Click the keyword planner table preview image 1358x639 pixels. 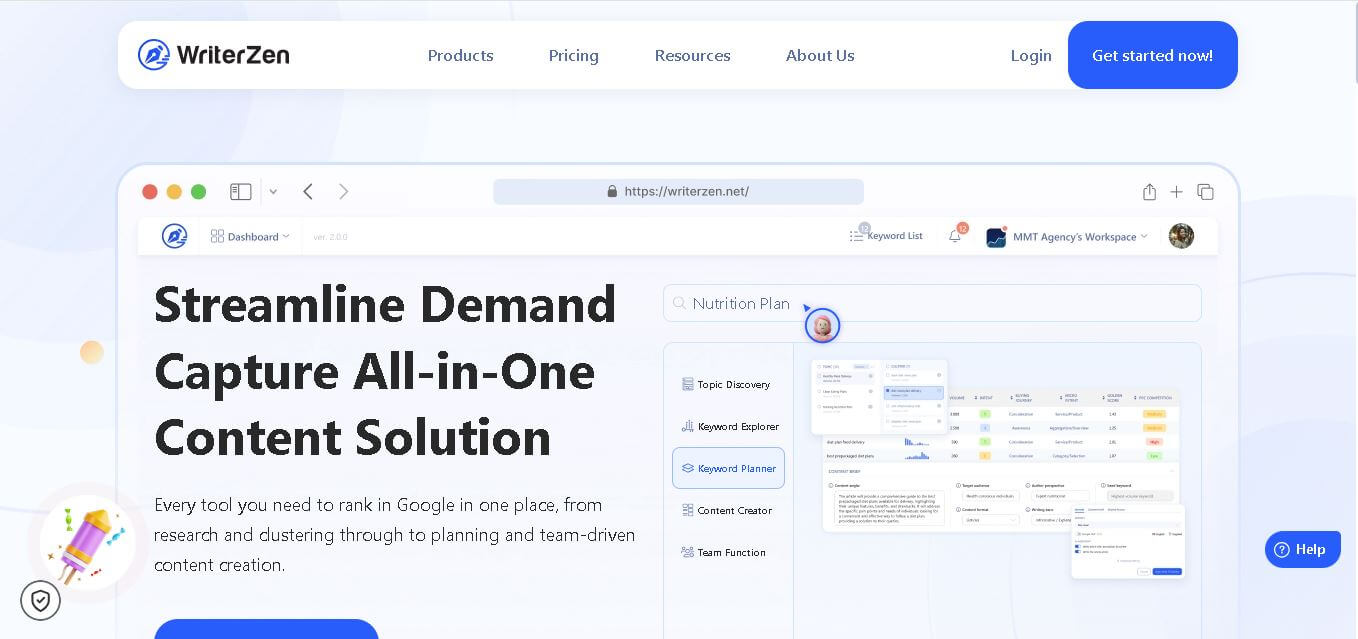pos(998,470)
